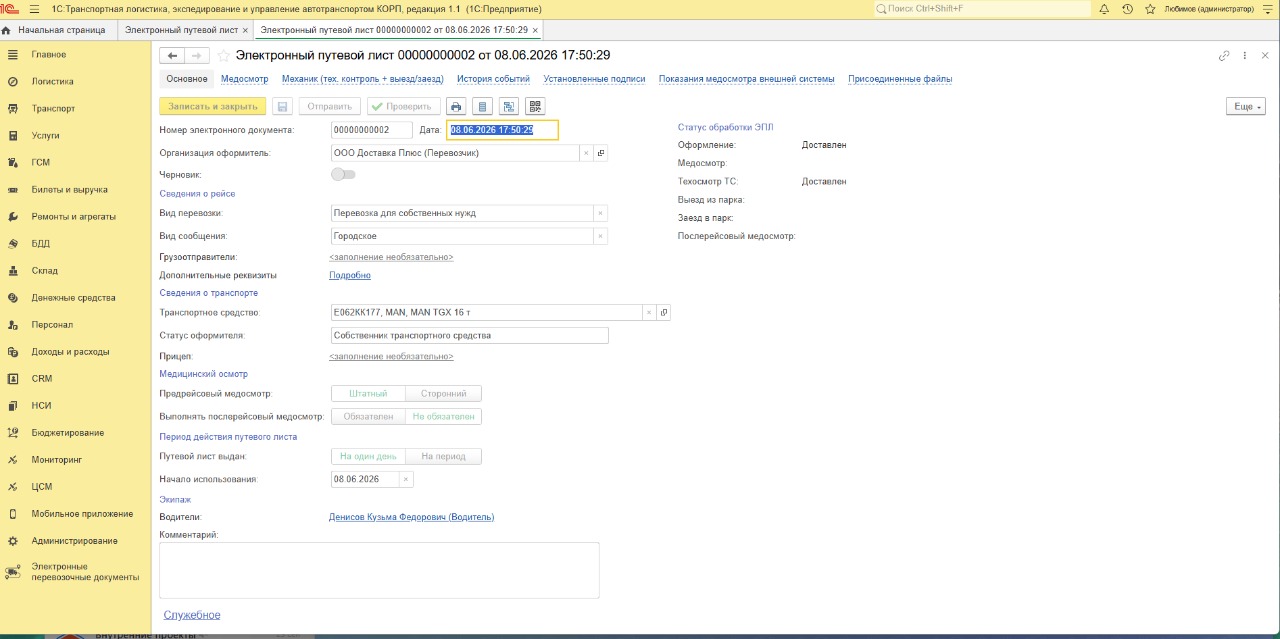This screenshot has width=1280, height=639.
Task: Click the printer icon in the toolbar
Action: coord(456,106)
